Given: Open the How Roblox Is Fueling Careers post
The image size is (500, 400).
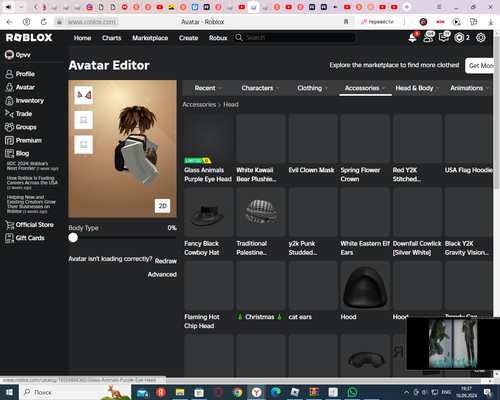Looking at the screenshot, I should [32, 183].
